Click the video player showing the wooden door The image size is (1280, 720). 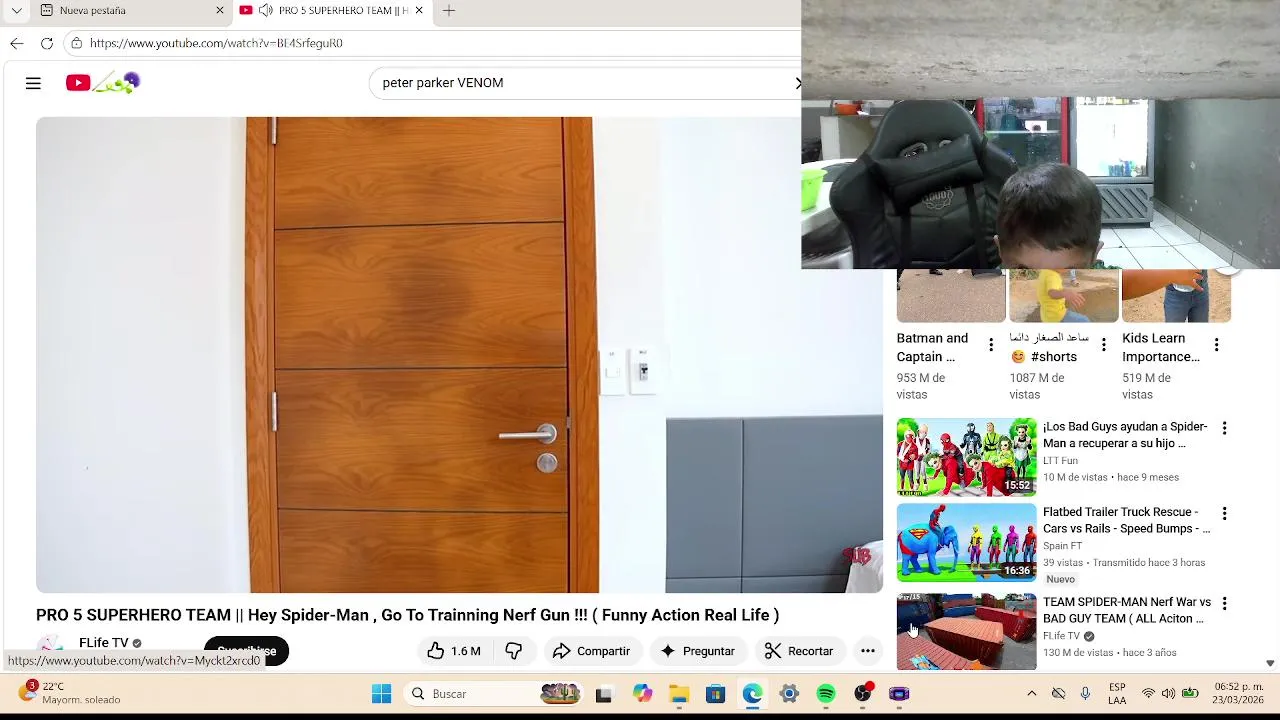point(459,355)
